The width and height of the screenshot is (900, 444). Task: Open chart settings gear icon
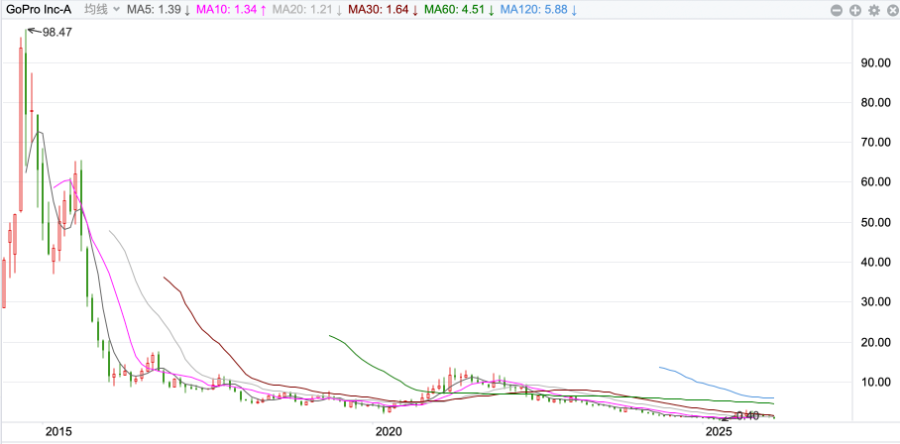pyautogui.click(x=873, y=10)
